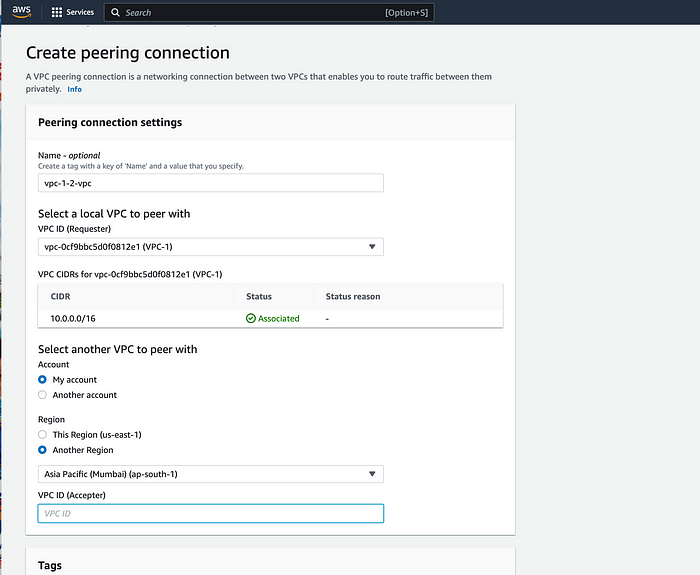Select the 10.0.0.0/16 CIDR row
This screenshot has height=575, width=700.
(271, 318)
